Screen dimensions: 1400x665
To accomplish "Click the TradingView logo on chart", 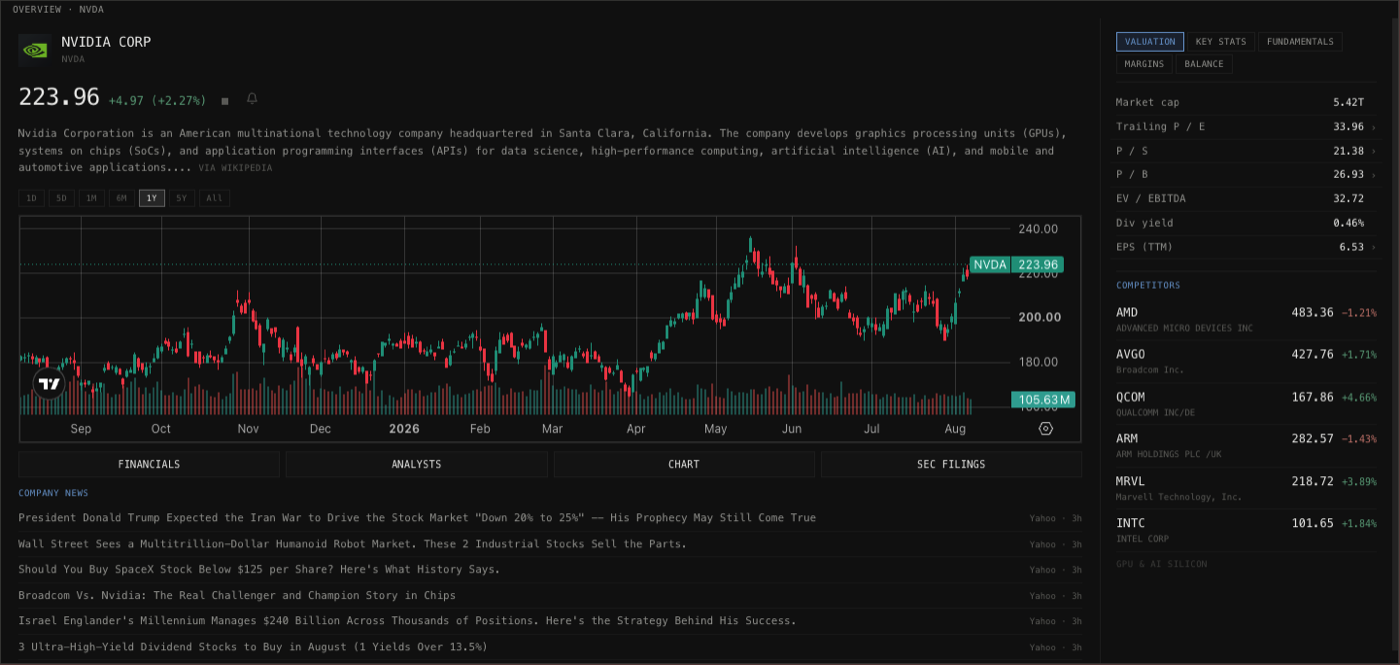I will pos(49,383).
